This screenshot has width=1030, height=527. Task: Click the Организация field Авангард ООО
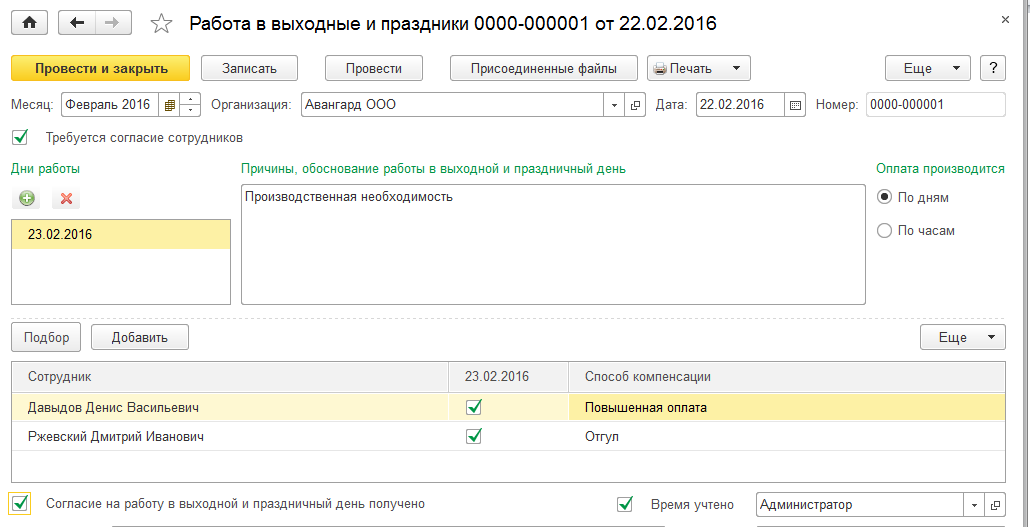[453, 104]
